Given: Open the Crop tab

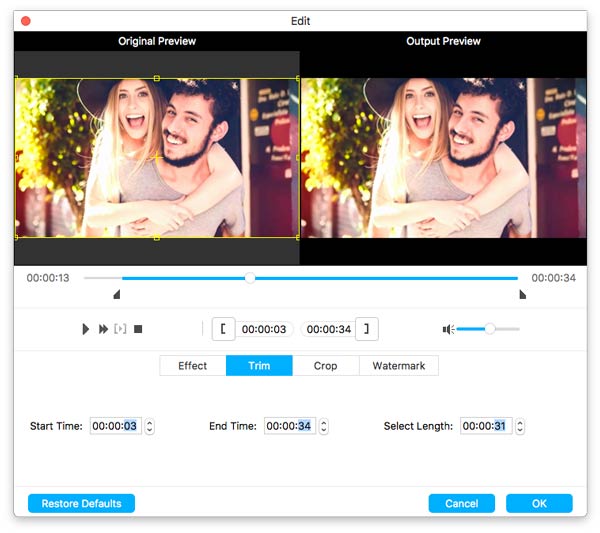Looking at the screenshot, I should click(x=325, y=366).
